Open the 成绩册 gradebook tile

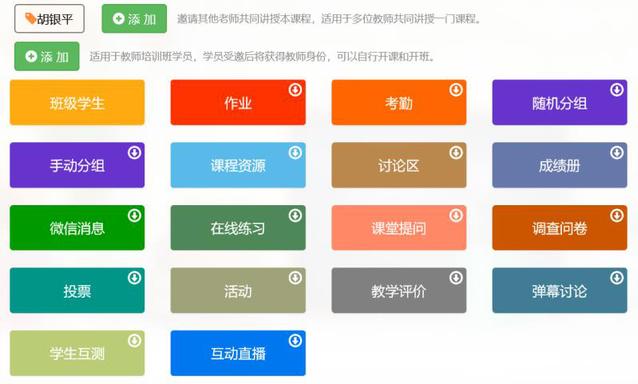point(559,165)
